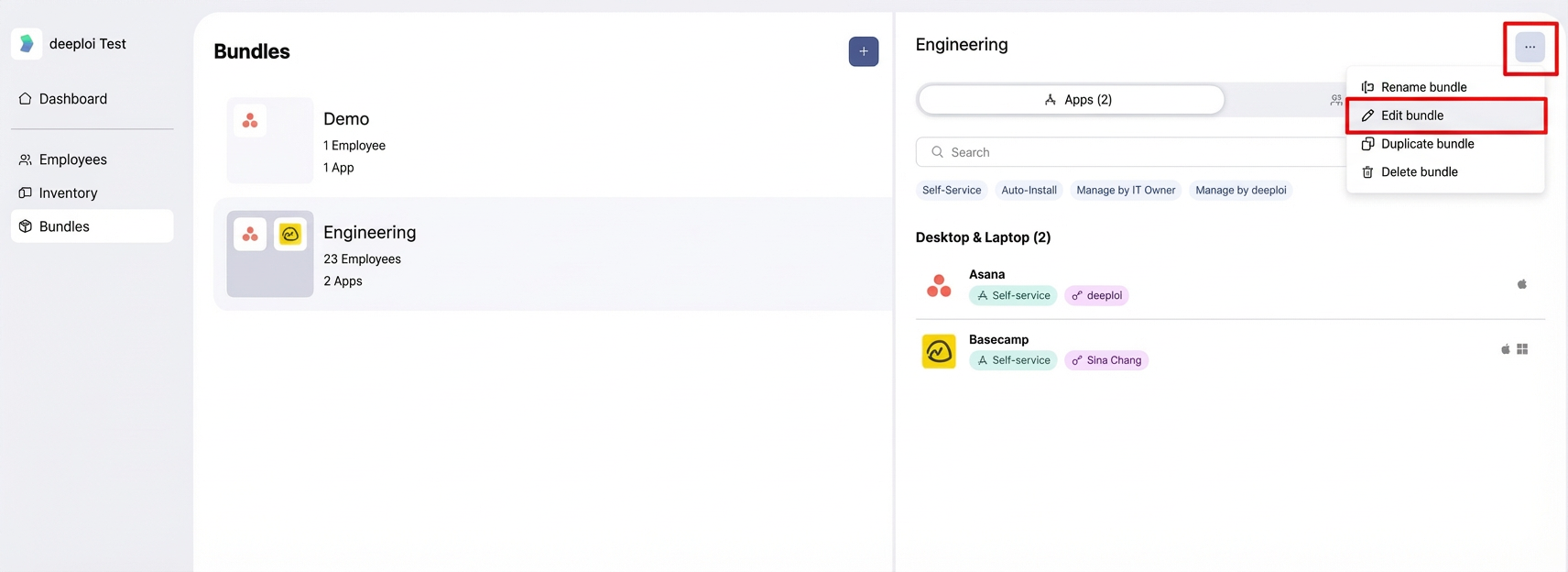This screenshot has height=572, width=1568.
Task: Click the deeploi logo icon
Action: point(27,43)
